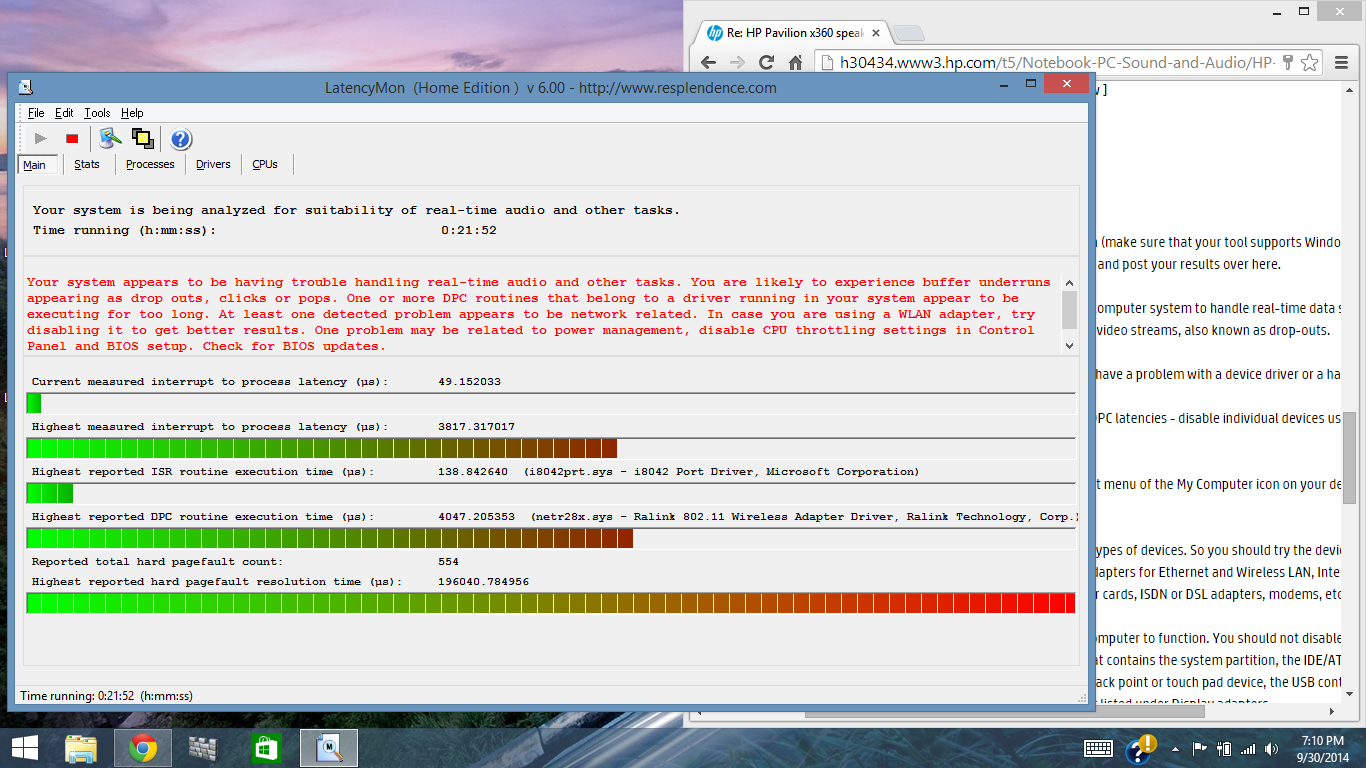1366x768 pixels.
Task: Click the HP logo on the browser tab
Action: click(x=713, y=32)
